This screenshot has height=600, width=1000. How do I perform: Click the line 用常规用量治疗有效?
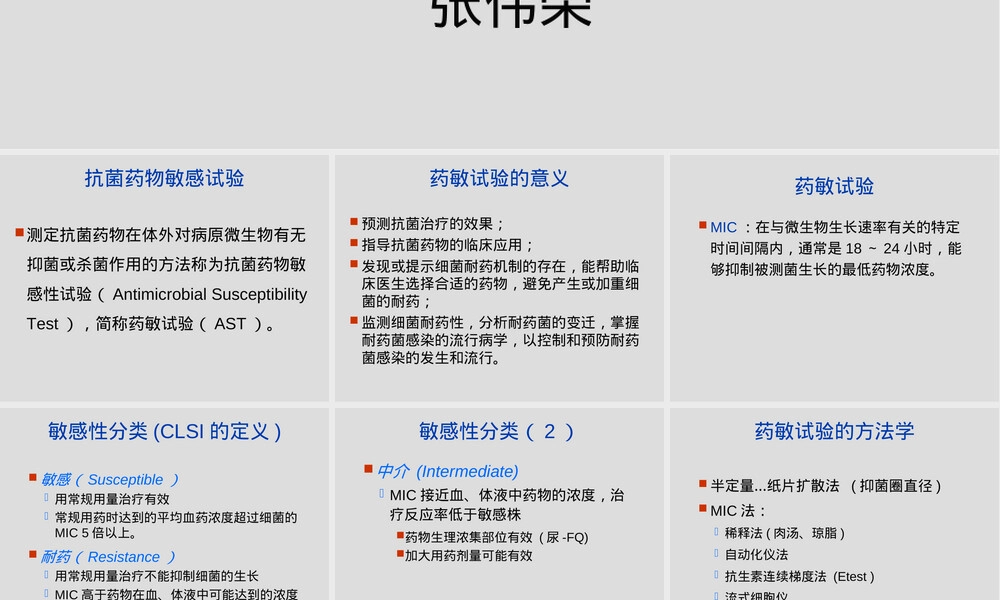pos(112,499)
